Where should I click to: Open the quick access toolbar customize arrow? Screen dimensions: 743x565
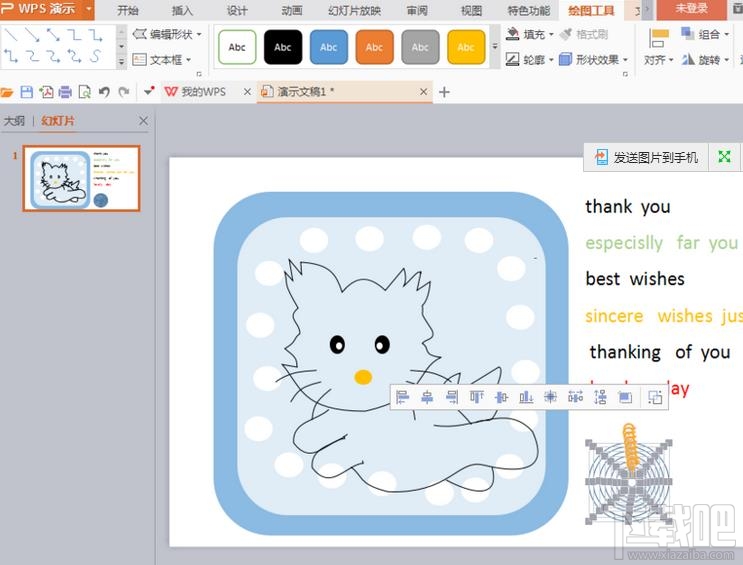pos(149,91)
